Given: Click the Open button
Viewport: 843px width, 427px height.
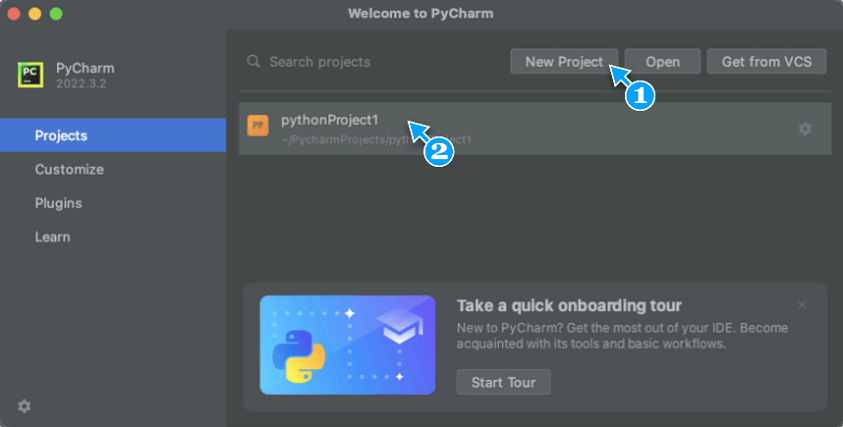Looking at the screenshot, I should (662, 62).
